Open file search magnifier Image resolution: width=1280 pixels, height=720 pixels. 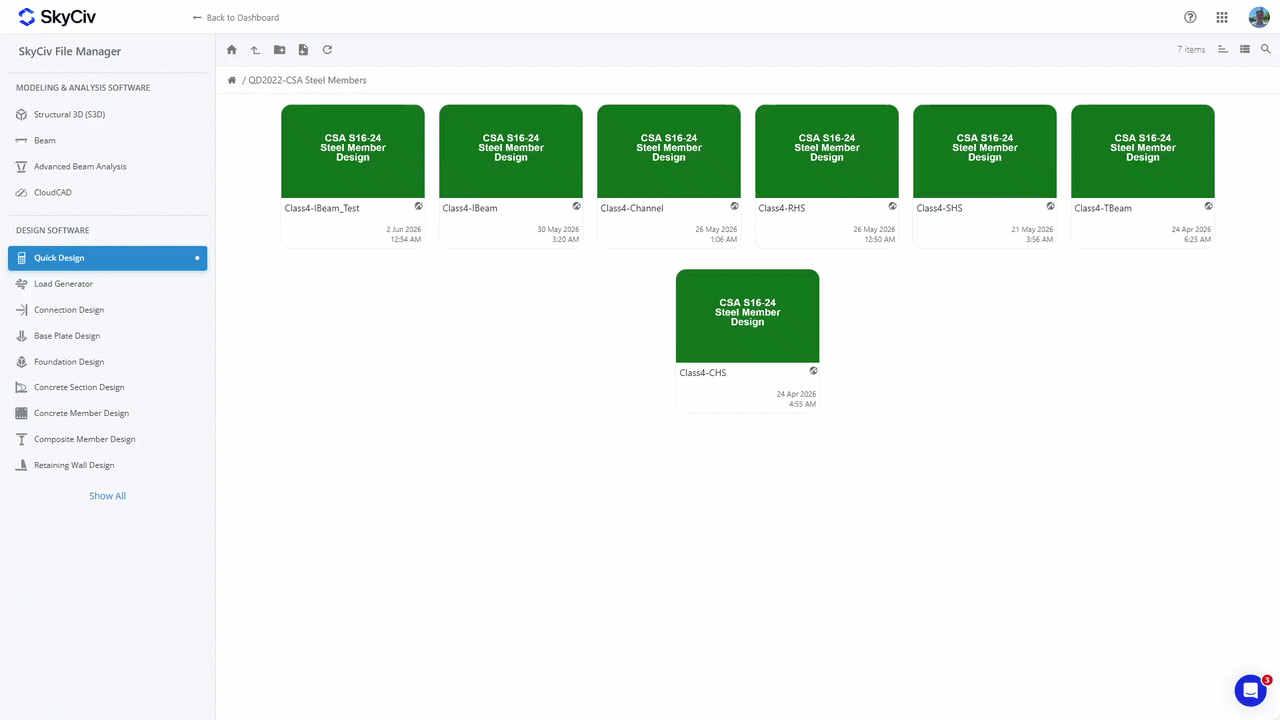(1266, 49)
